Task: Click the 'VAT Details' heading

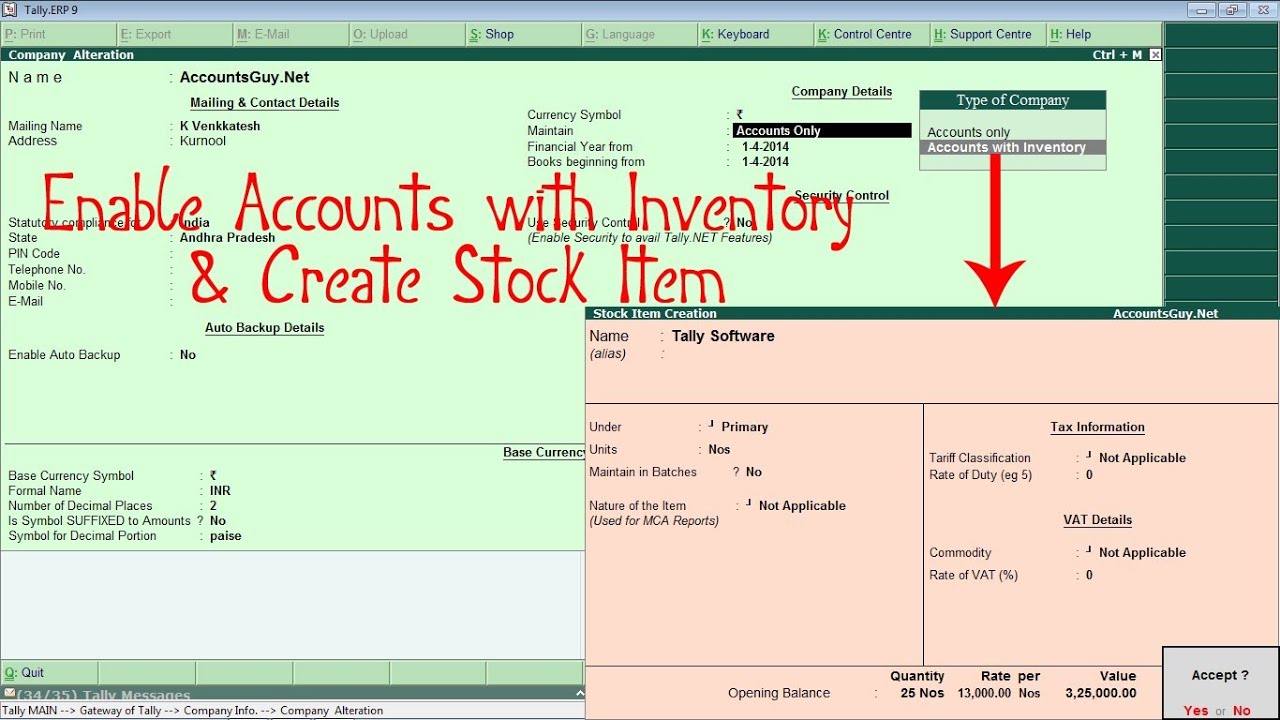Action: (x=1097, y=520)
